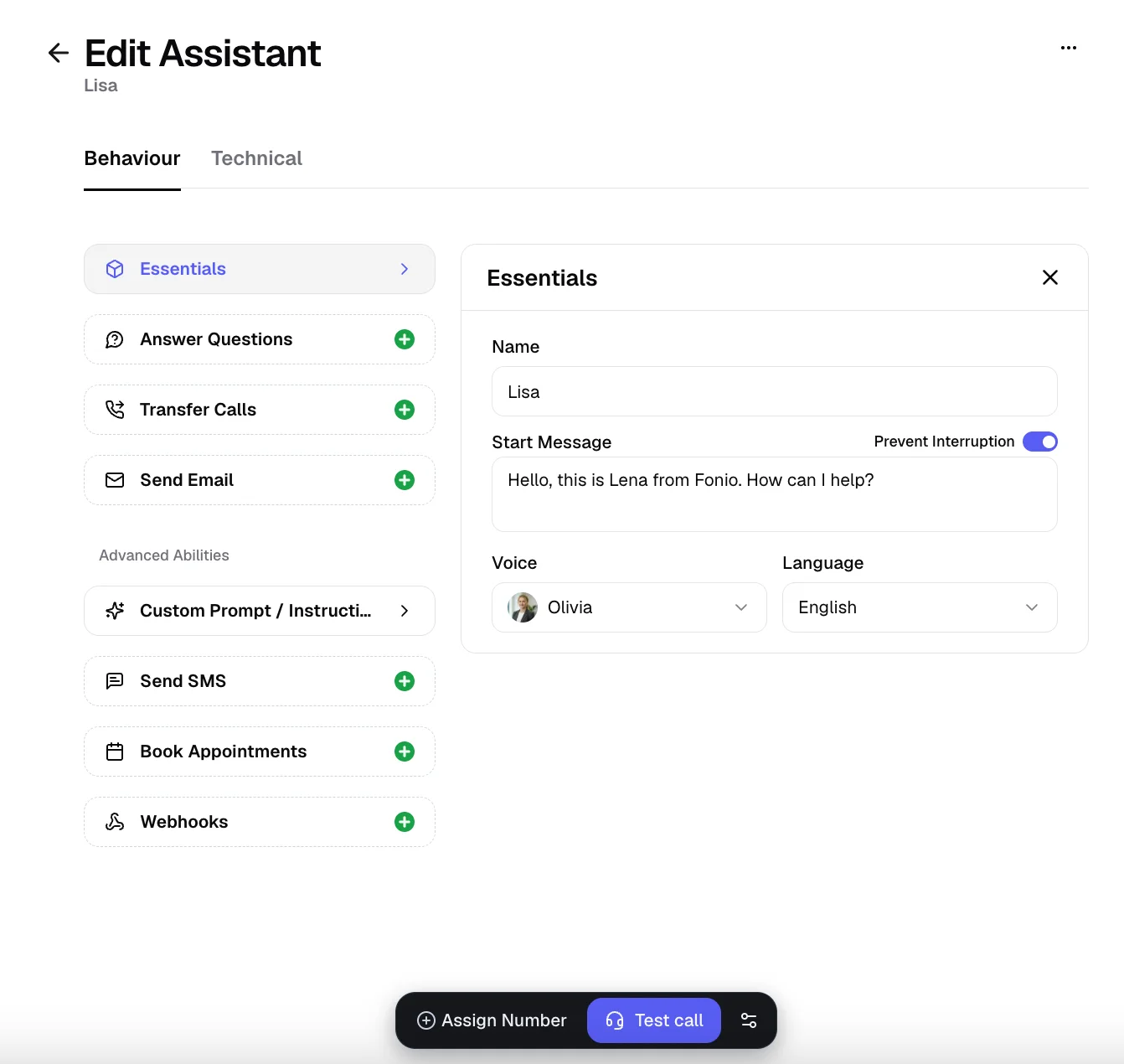
Task: Click the Essentials cube icon
Action: (x=115, y=269)
